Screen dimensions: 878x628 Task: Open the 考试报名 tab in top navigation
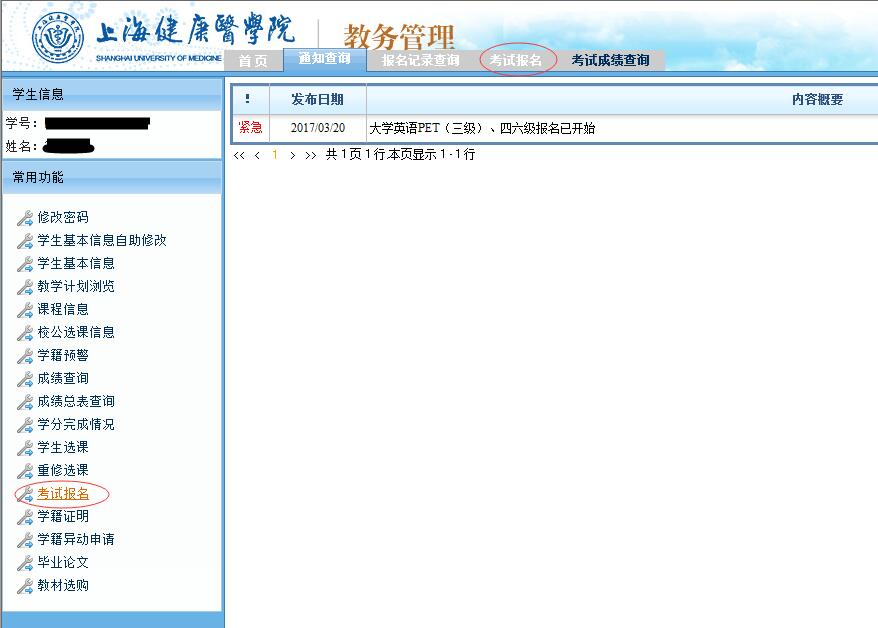point(516,61)
